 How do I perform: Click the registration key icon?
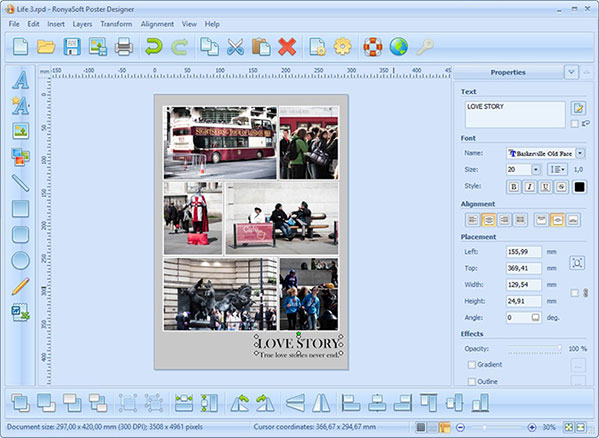pyautogui.click(x=424, y=47)
